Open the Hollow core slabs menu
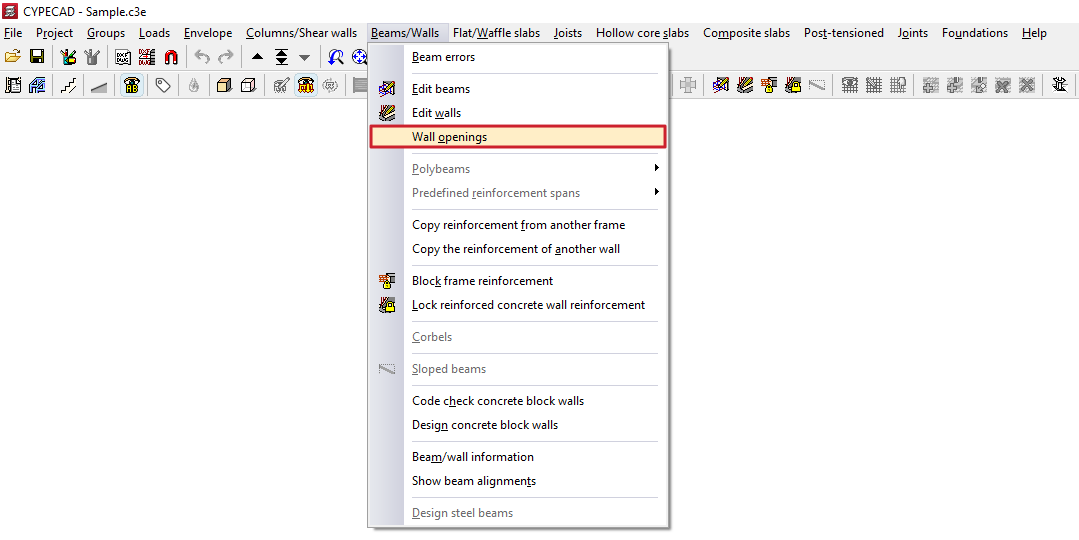1079x540 pixels. coord(642,33)
